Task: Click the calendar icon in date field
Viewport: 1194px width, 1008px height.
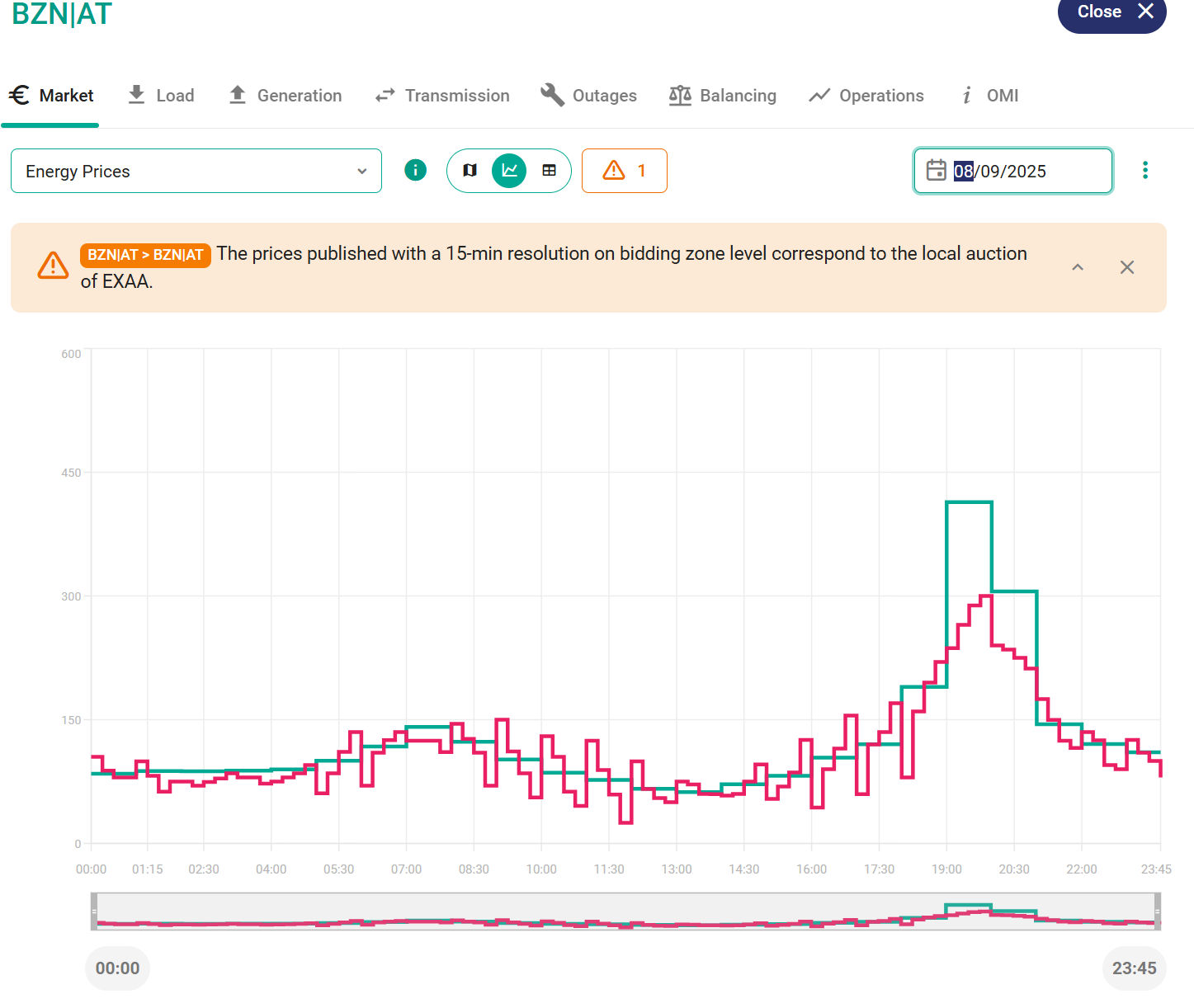Action: [x=936, y=171]
